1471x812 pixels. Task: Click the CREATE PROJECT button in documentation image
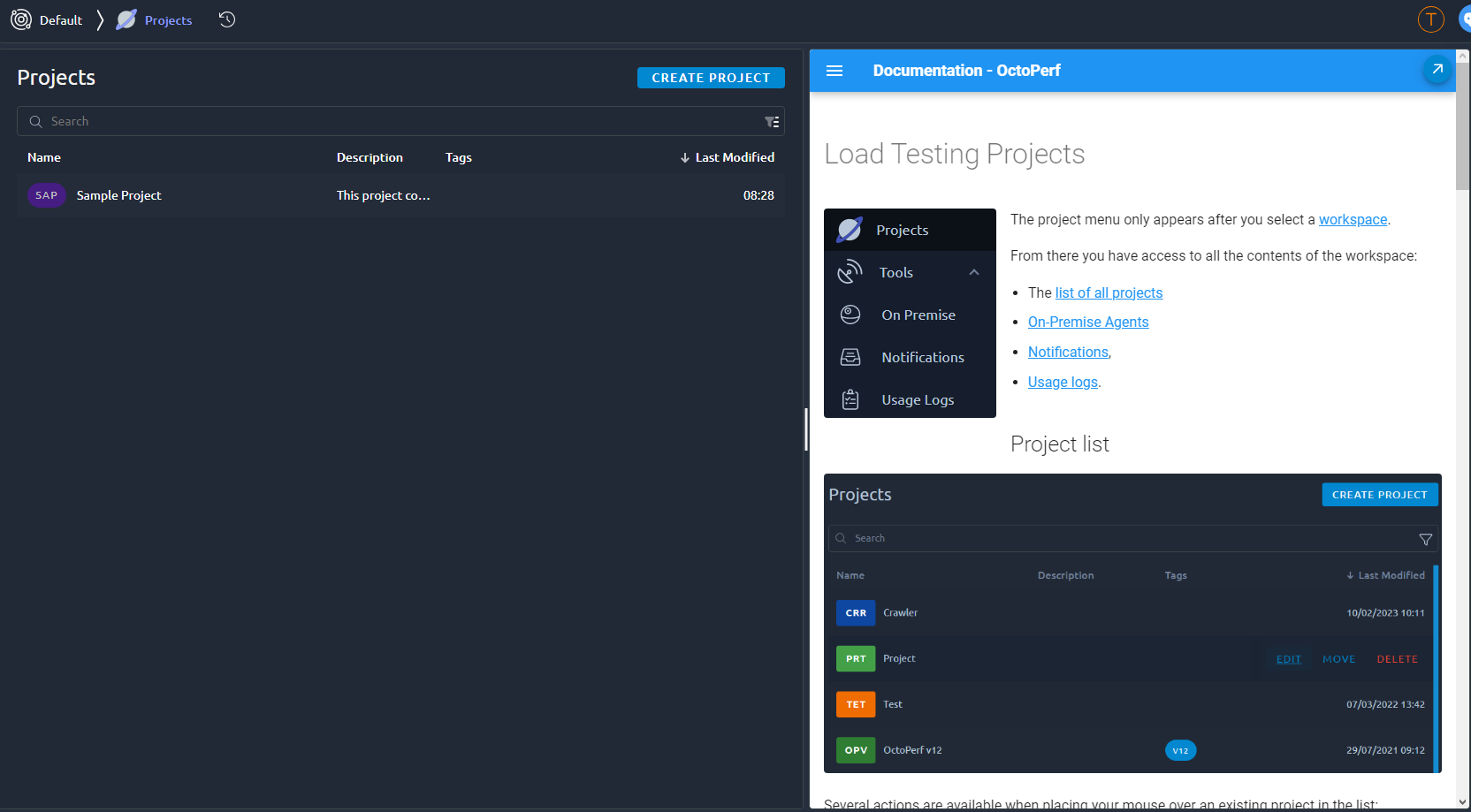(1380, 495)
